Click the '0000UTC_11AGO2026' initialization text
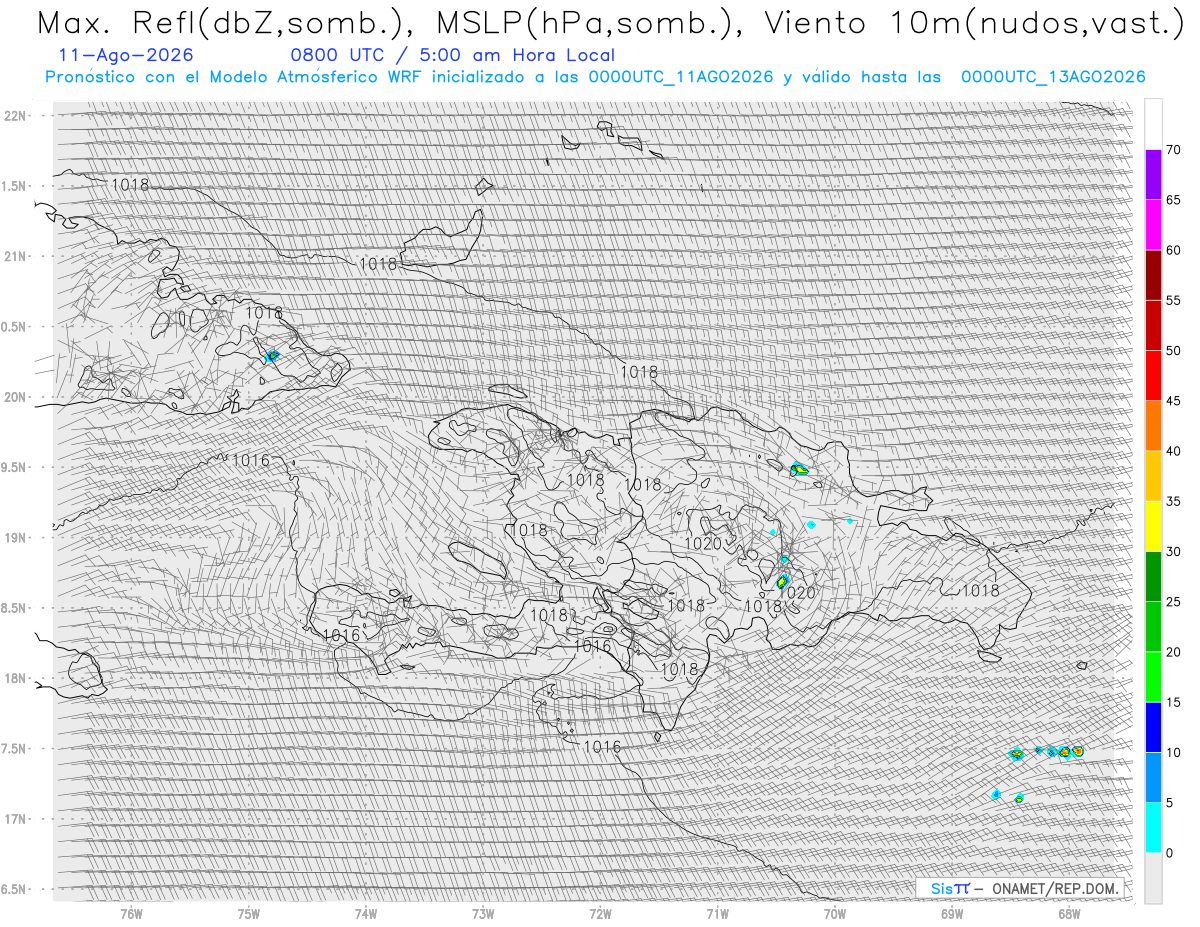Viewport: 1200px width, 927px height. [681, 77]
